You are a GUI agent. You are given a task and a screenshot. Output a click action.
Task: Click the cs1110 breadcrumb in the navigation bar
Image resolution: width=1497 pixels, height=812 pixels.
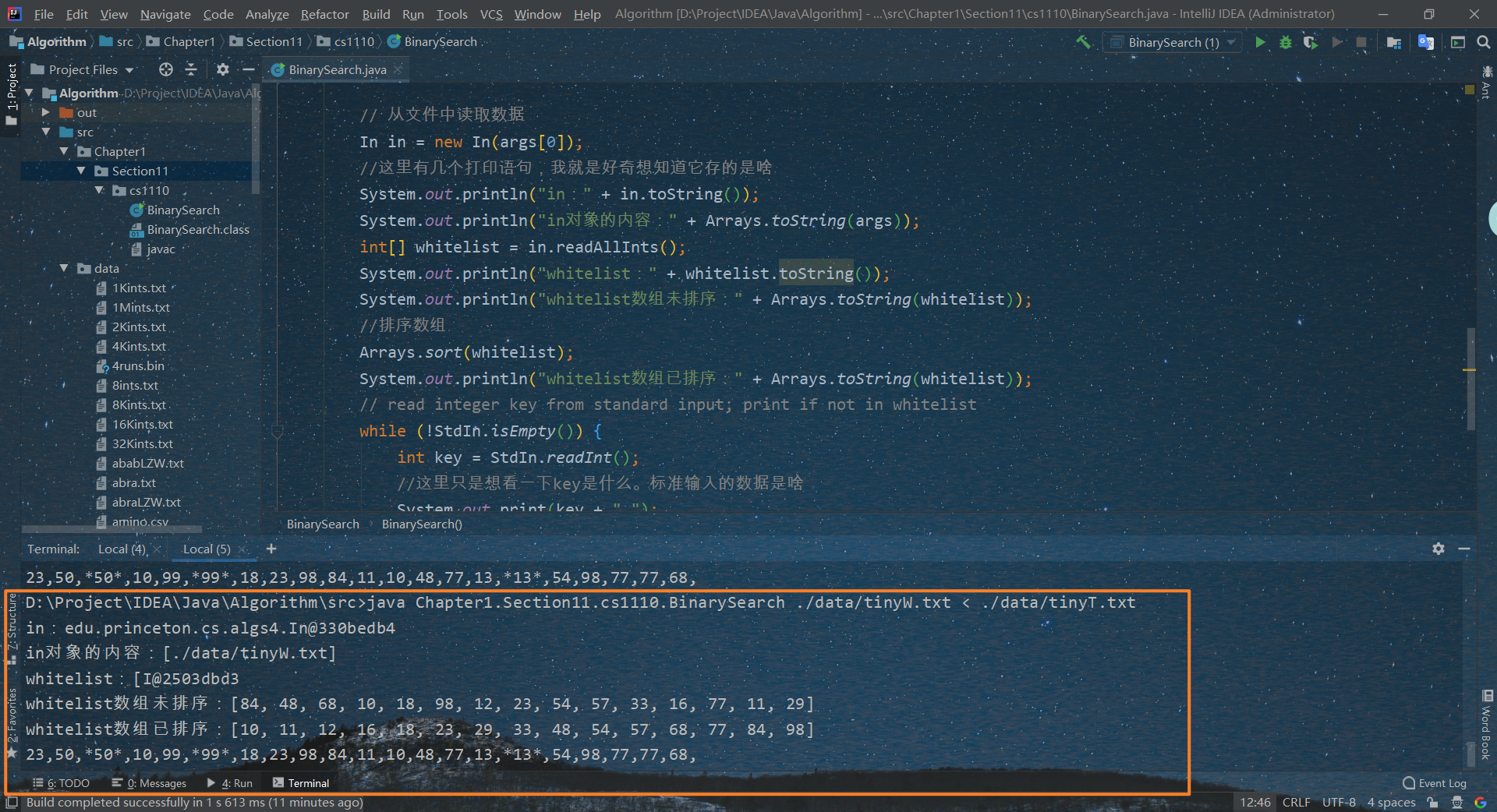pos(346,41)
